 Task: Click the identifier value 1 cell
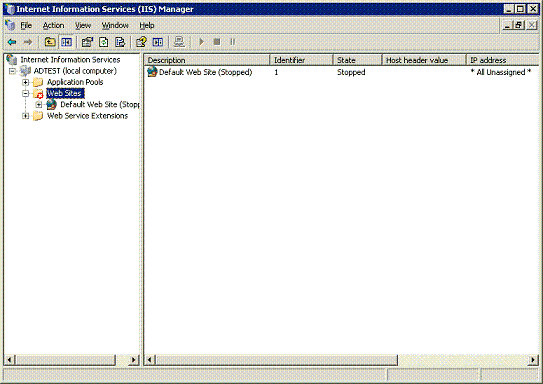pyautogui.click(x=276, y=72)
